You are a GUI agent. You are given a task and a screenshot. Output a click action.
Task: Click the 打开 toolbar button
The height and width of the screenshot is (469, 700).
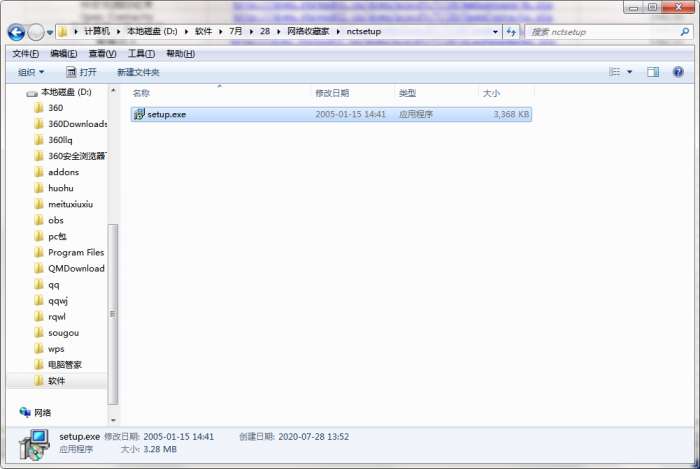pyautogui.click(x=81, y=72)
